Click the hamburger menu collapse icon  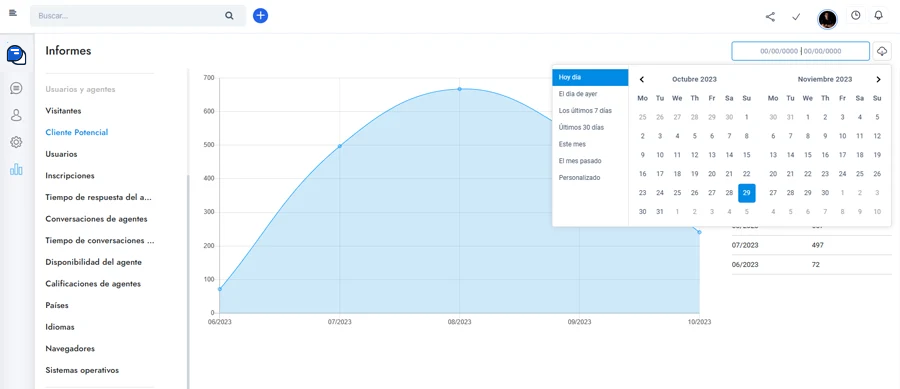coord(13,13)
